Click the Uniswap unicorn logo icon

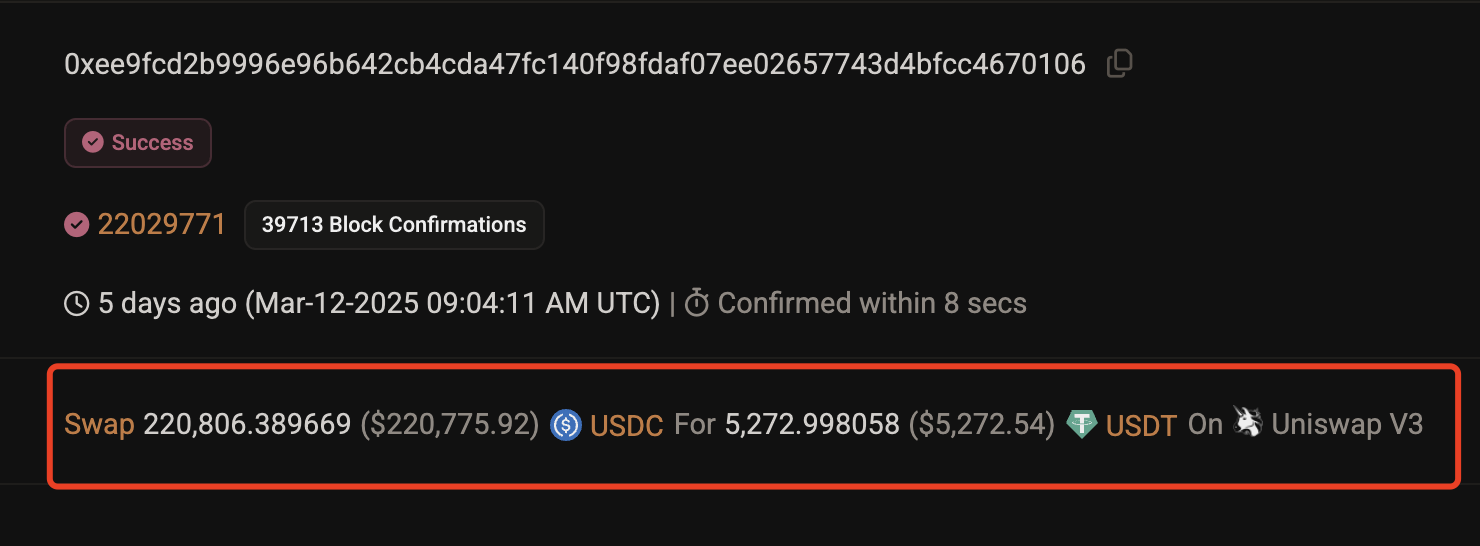(x=1247, y=423)
